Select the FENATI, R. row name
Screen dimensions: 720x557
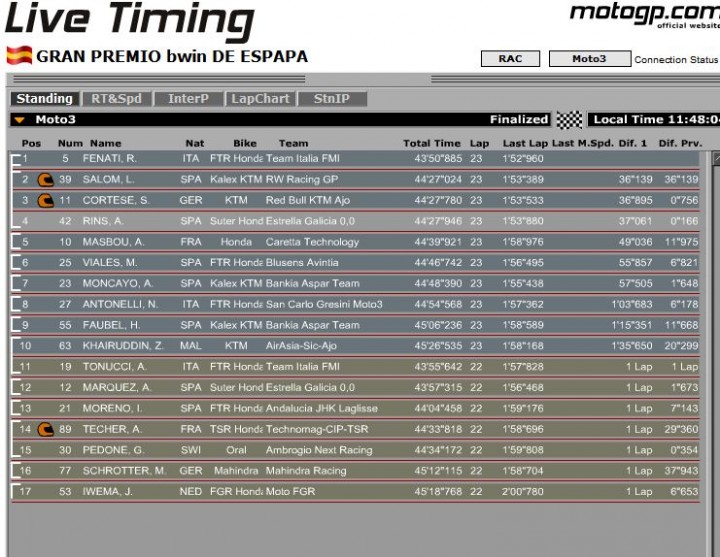click(x=109, y=158)
